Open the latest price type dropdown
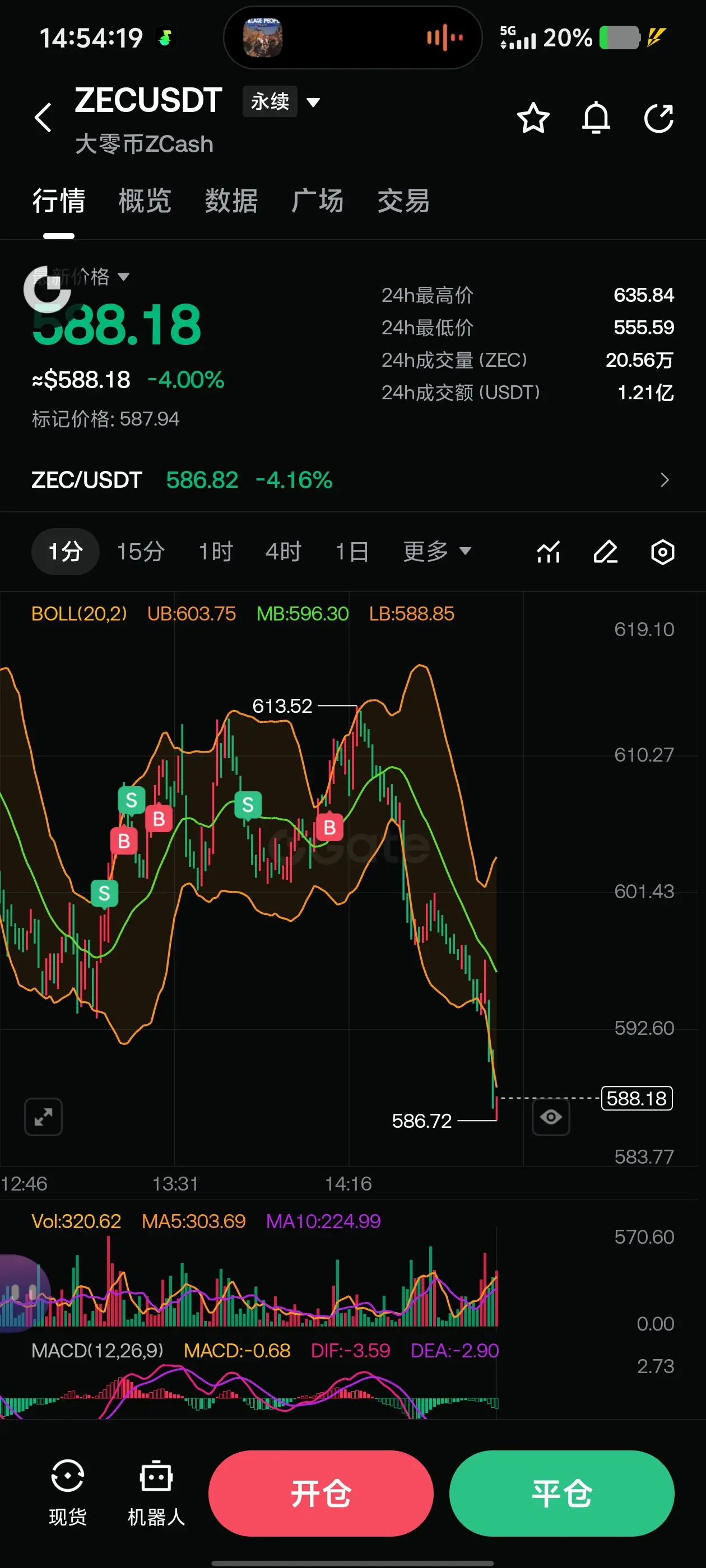 point(81,277)
